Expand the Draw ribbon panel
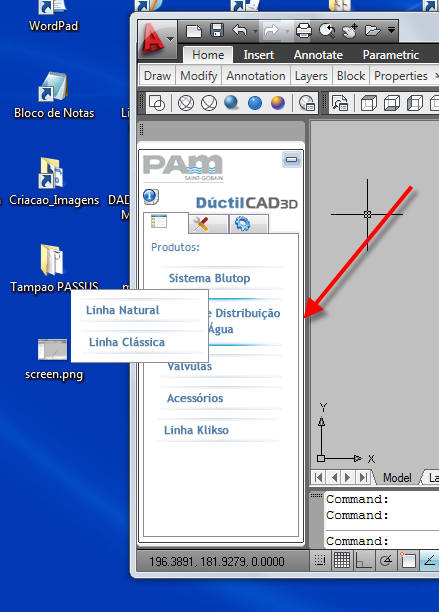Image resolution: width=439 pixels, height=612 pixels. click(157, 75)
